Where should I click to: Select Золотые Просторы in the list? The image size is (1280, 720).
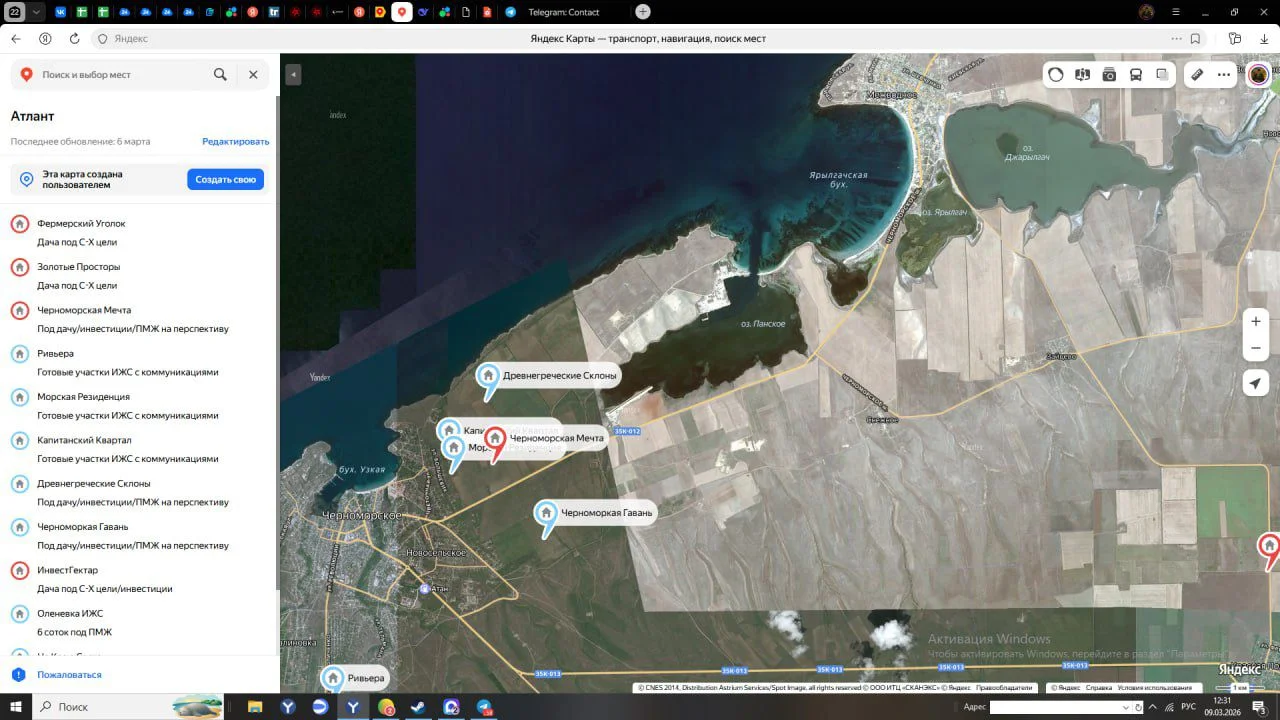140,276
